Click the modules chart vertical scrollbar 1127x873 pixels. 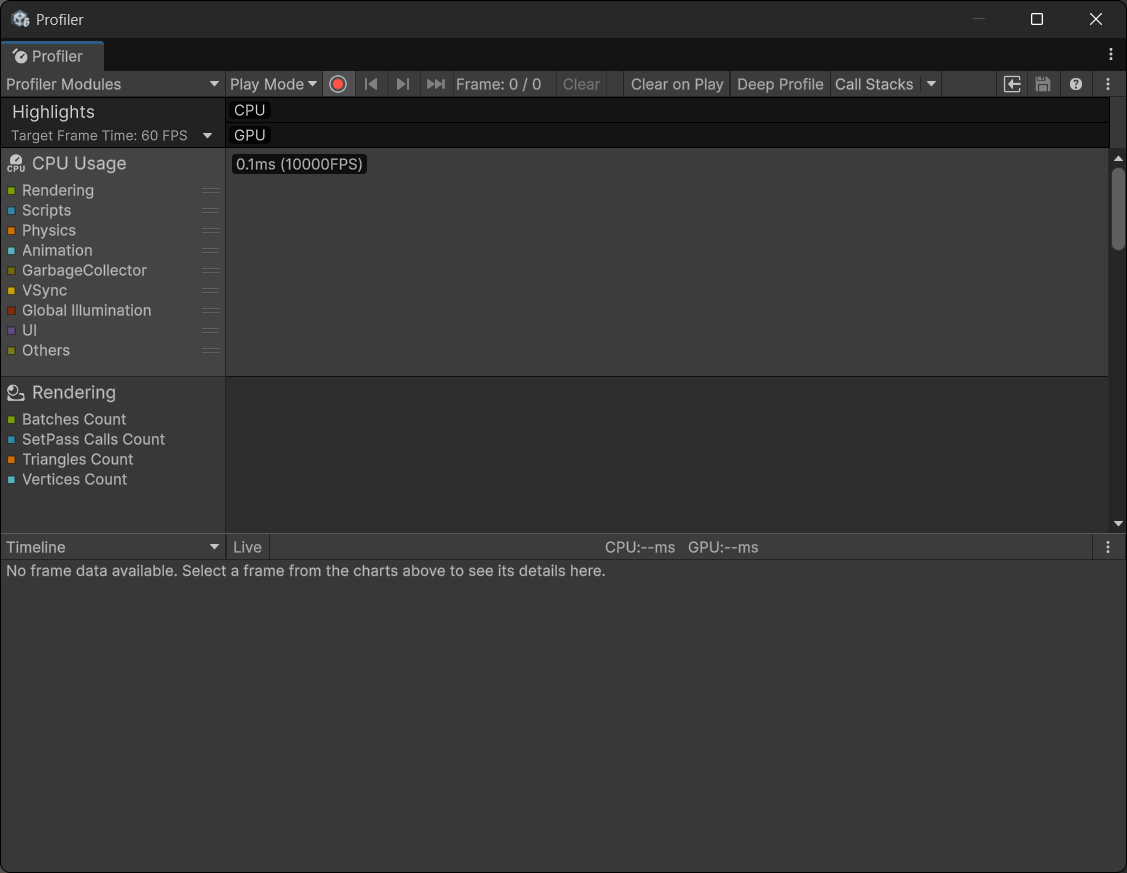(x=1118, y=210)
